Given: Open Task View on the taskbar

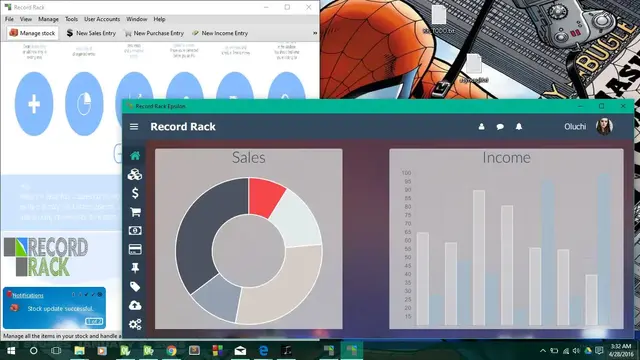Looking at the screenshot, I should (56, 351).
